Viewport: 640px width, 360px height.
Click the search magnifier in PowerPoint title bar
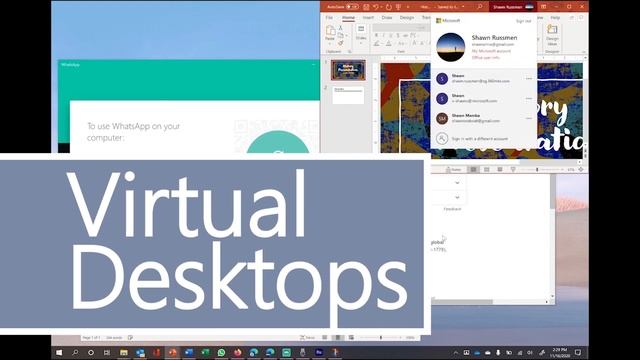coord(480,7)
